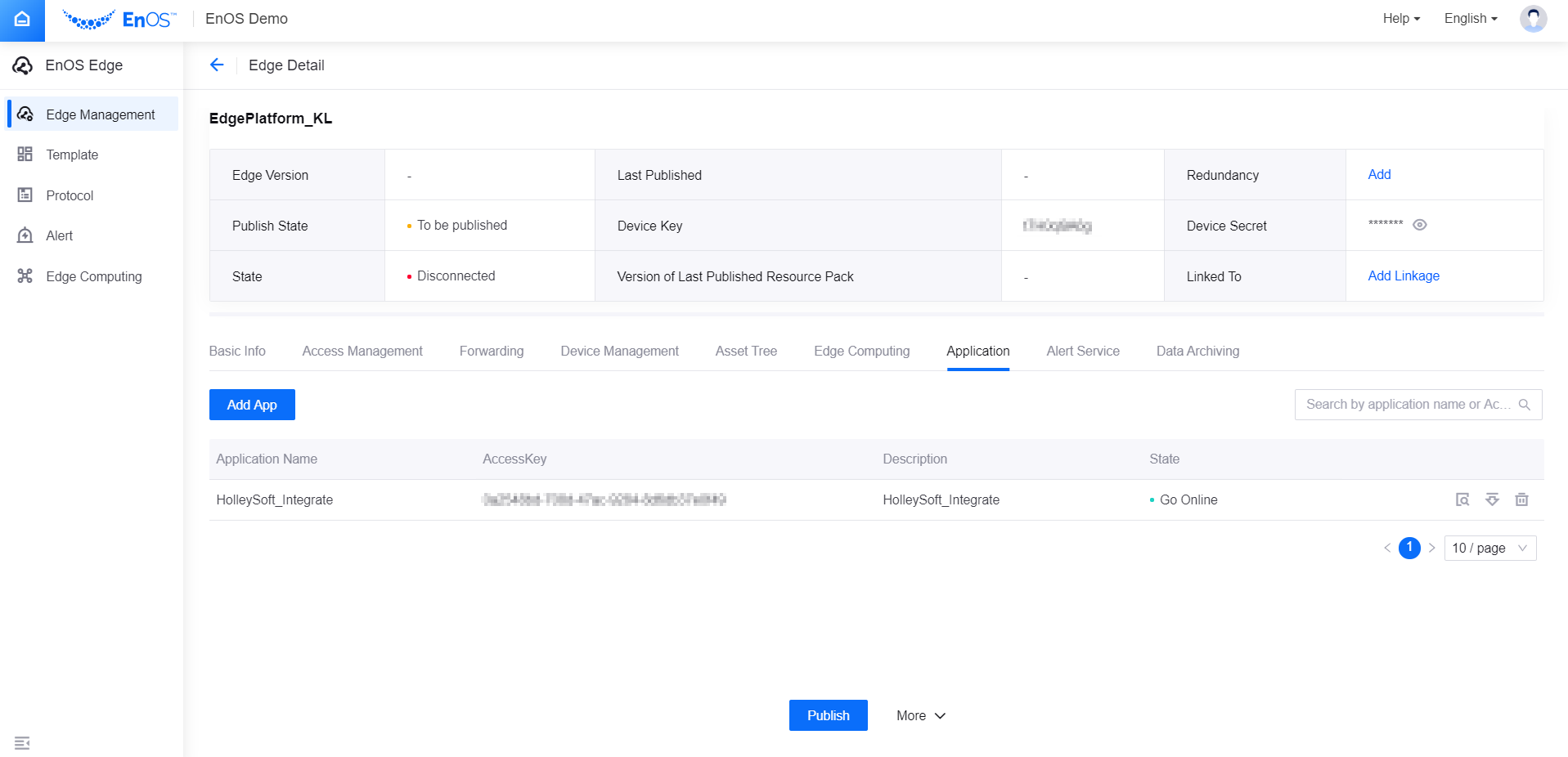
Task: Open the Help dropdown menu
Action: pos(1401,19)
